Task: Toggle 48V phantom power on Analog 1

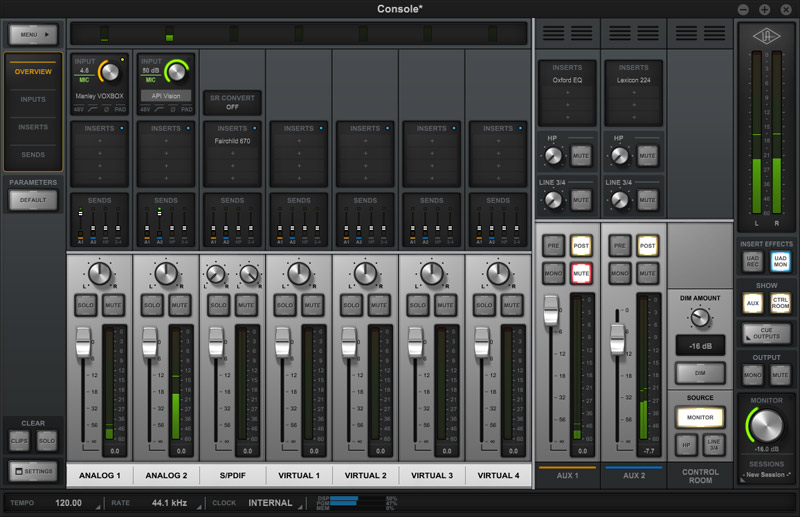Action: coord(79,109)
